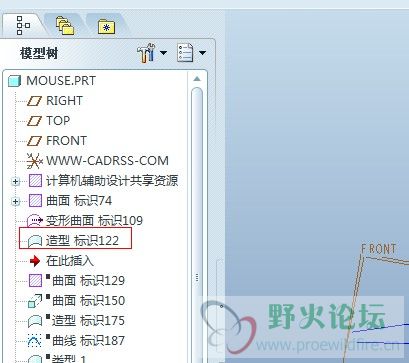Select the 在此插入 insert marker

point(70,261)
